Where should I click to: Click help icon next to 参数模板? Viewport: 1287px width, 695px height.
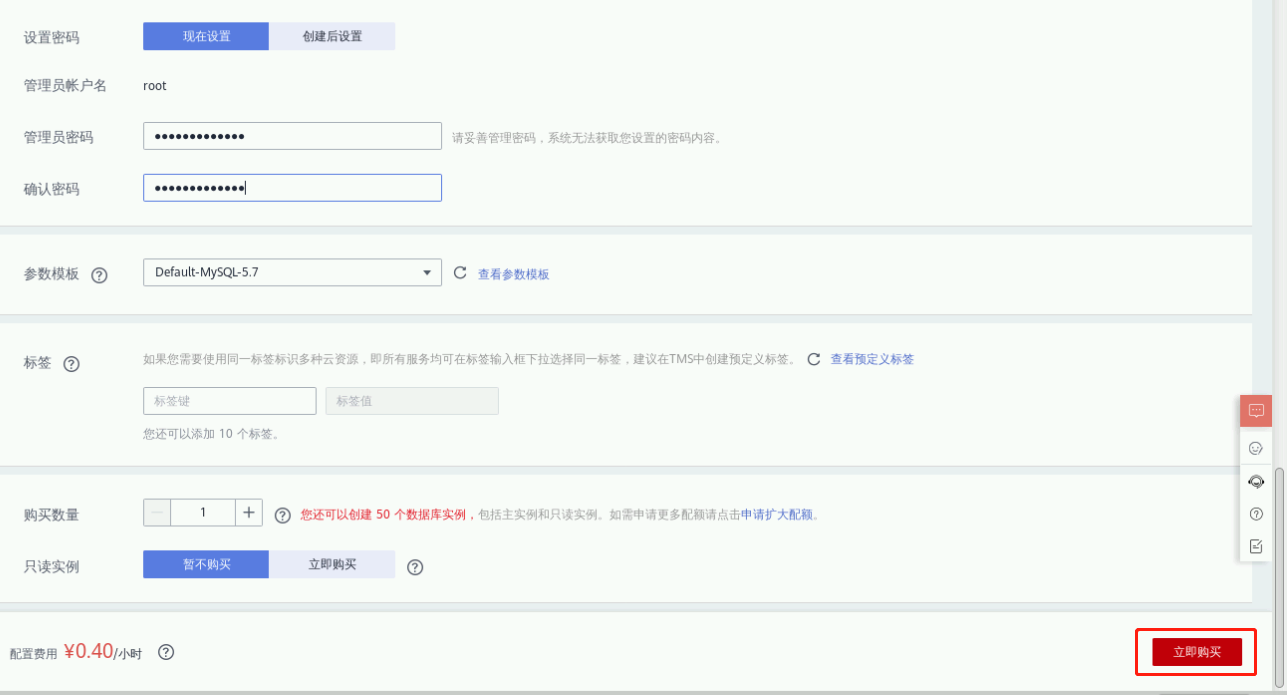[x=99, y=275]
